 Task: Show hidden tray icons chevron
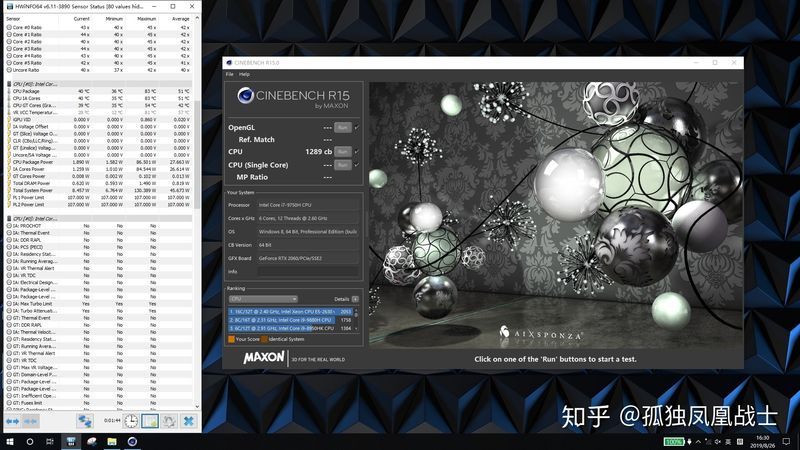coord(698,441)
